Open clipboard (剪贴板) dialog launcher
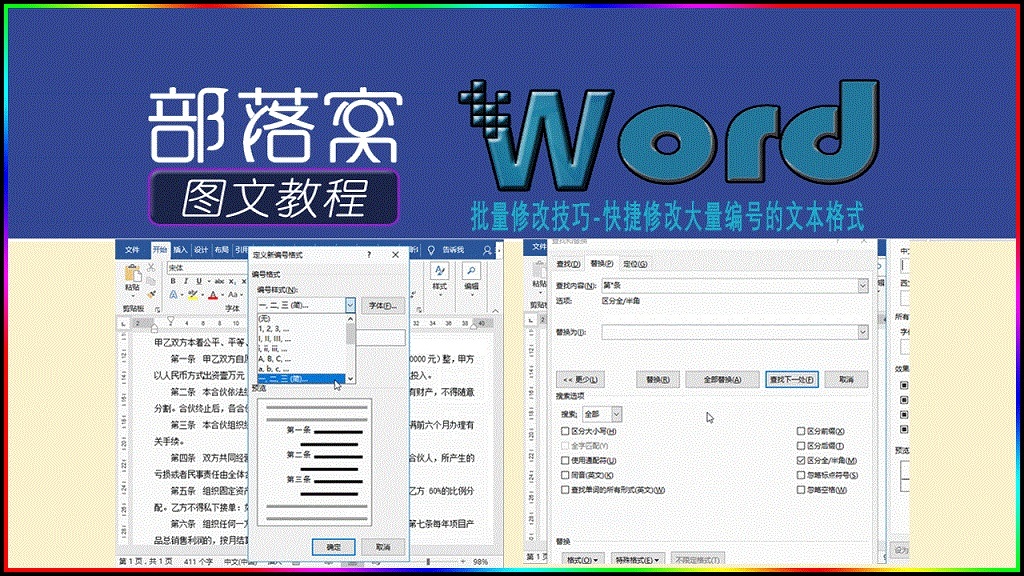 click(x=157, y=309)
